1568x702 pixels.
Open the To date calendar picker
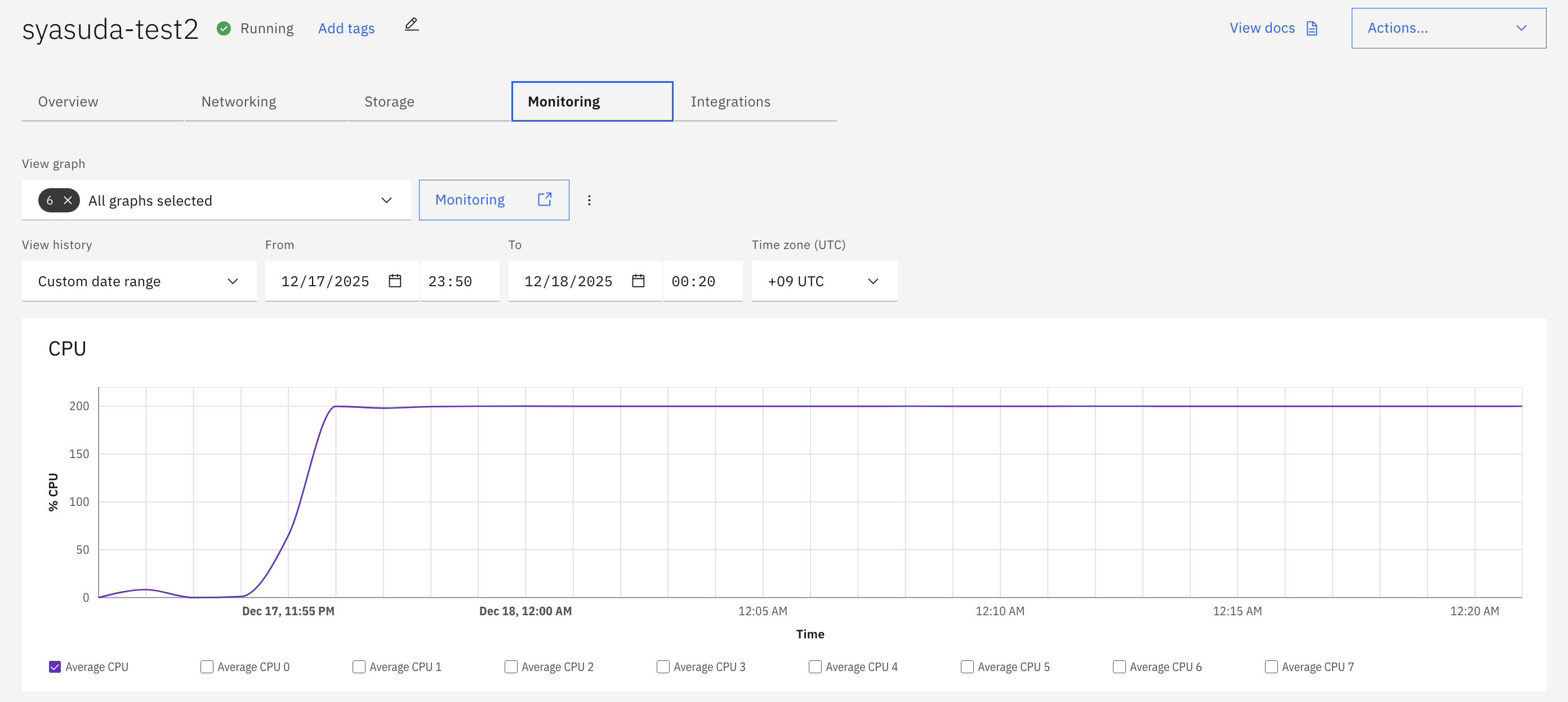pos(638,281)
